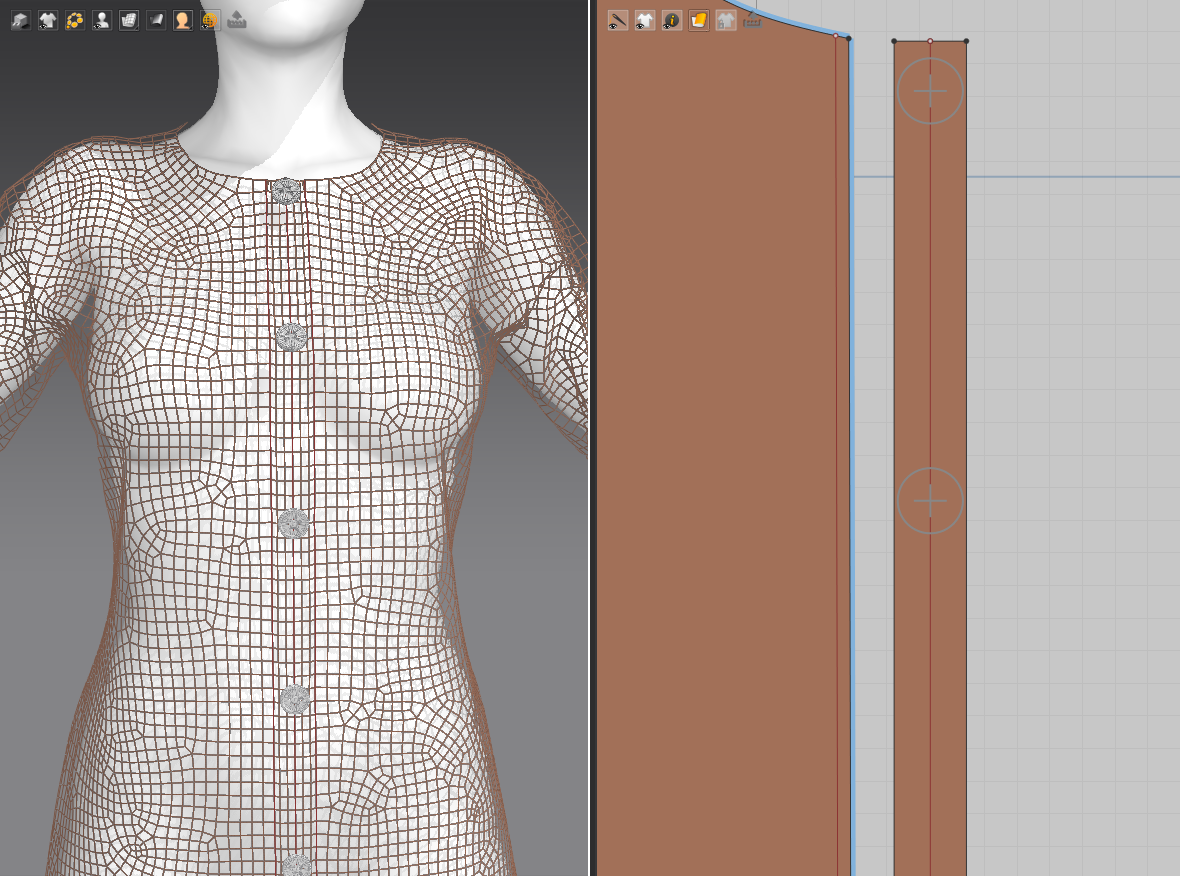This screenshot has width=1180, height=876.
Task: Toggle the 3D garment display shirt icon
Action: (47, 20)
